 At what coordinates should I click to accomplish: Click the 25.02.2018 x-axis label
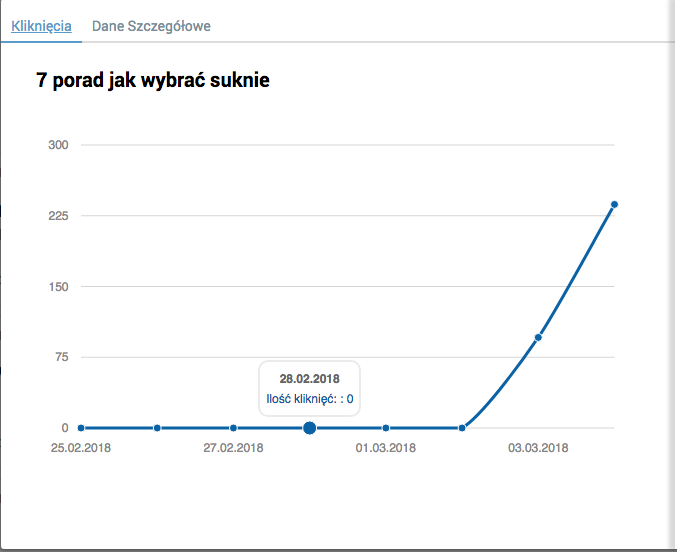tap(81, 448)
